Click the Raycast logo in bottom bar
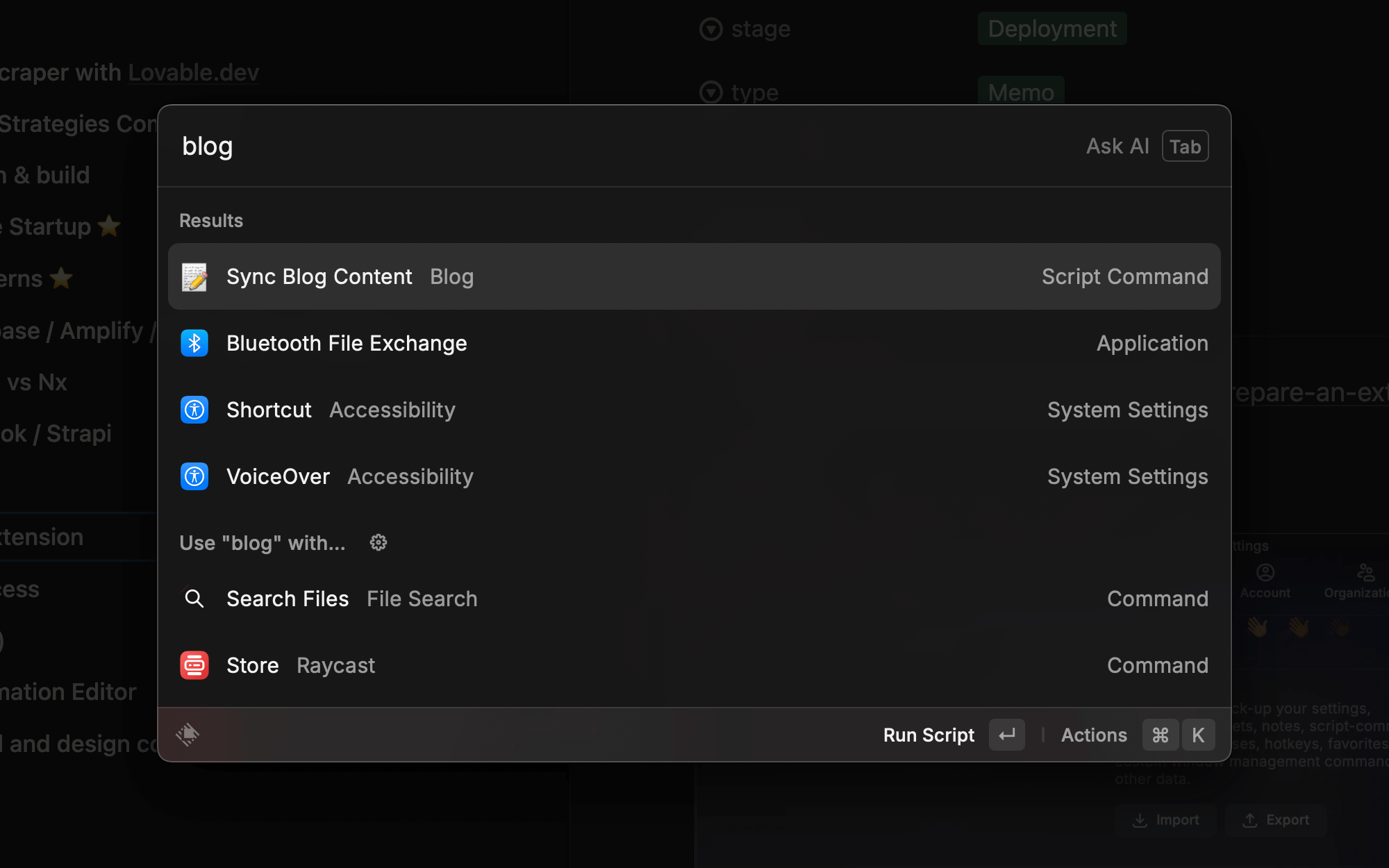Image resolution: width=1389 pixels, height=868 pixels. click(x=188, y=735)
